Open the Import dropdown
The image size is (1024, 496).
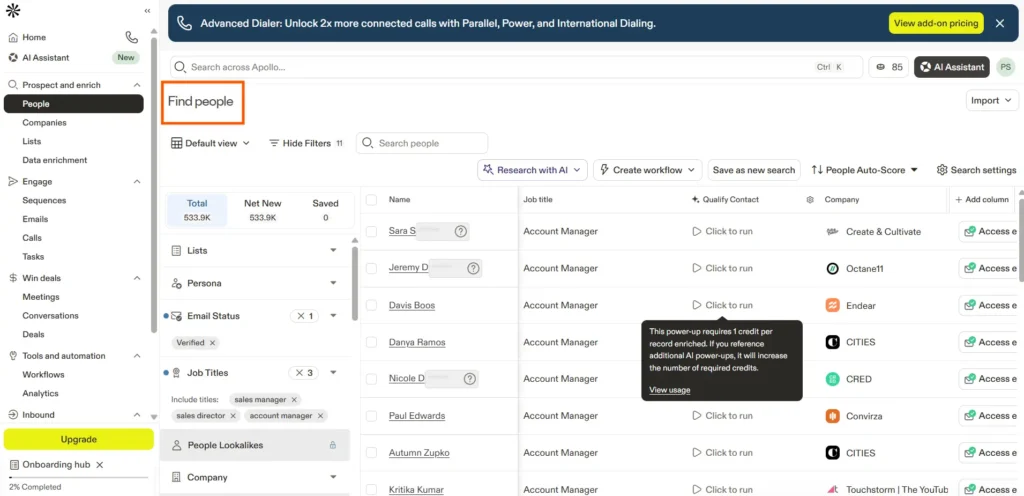992,101
